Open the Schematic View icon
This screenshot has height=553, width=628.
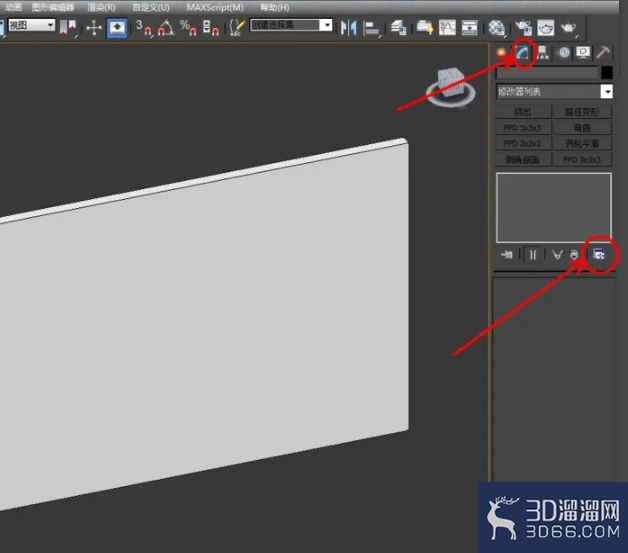tap(469, 28)
